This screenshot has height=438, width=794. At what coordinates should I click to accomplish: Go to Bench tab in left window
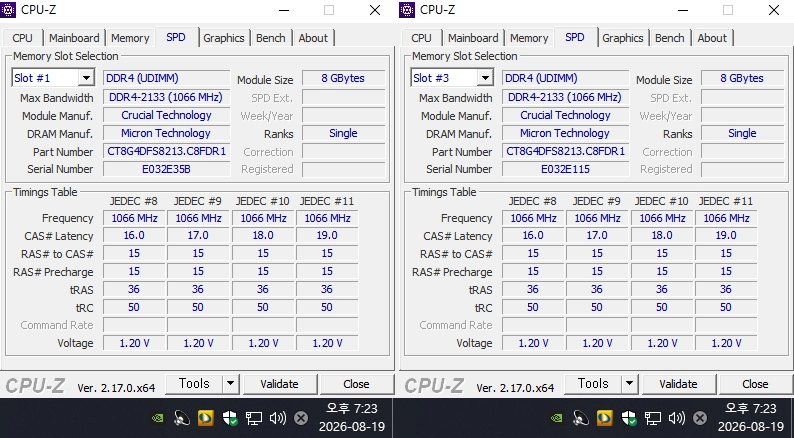tap(271, 38)
